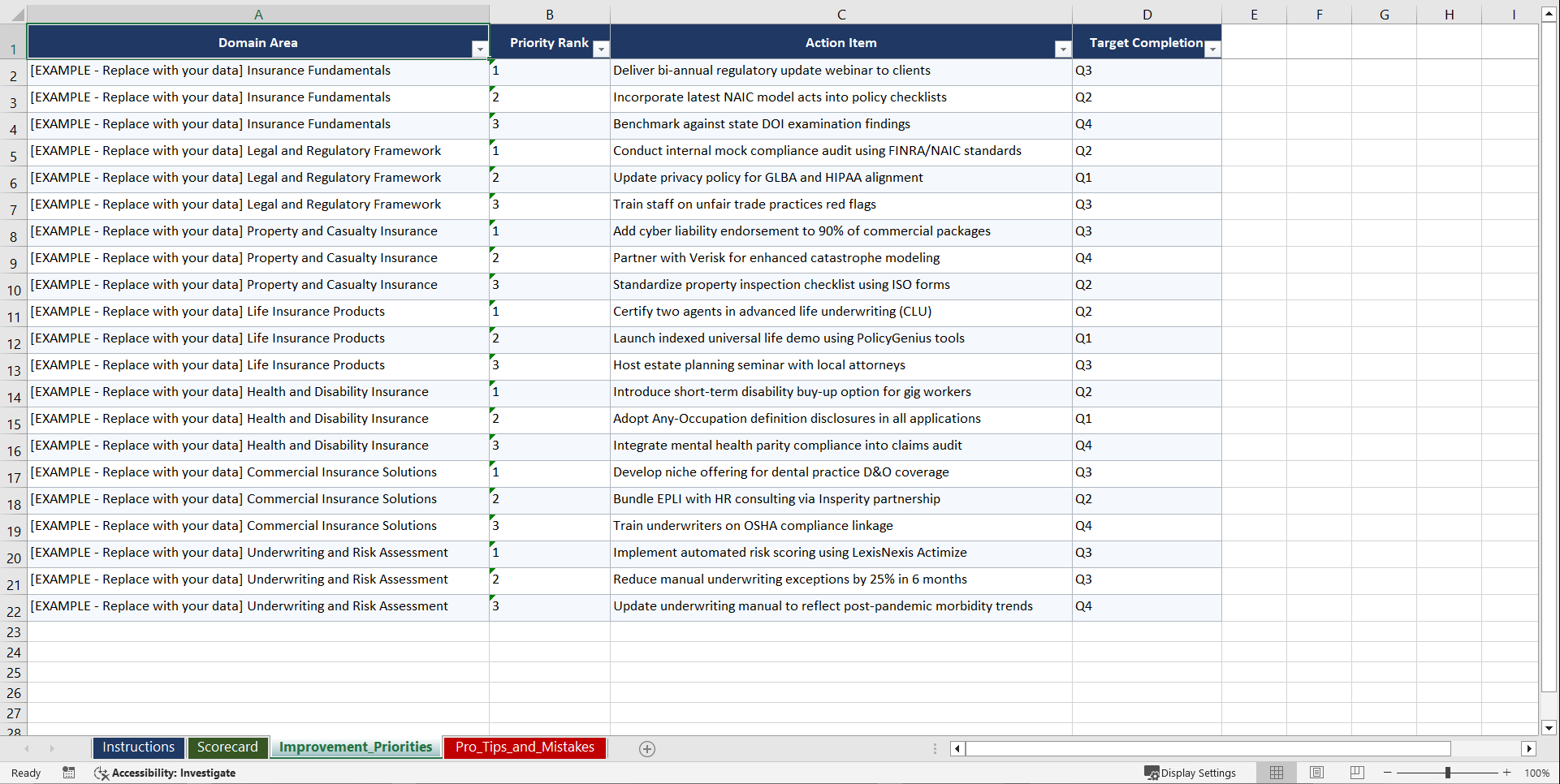Open the Priority Rank filter dropdown
The width and height of the screenshot is (1560, 784).
(601, 50)
